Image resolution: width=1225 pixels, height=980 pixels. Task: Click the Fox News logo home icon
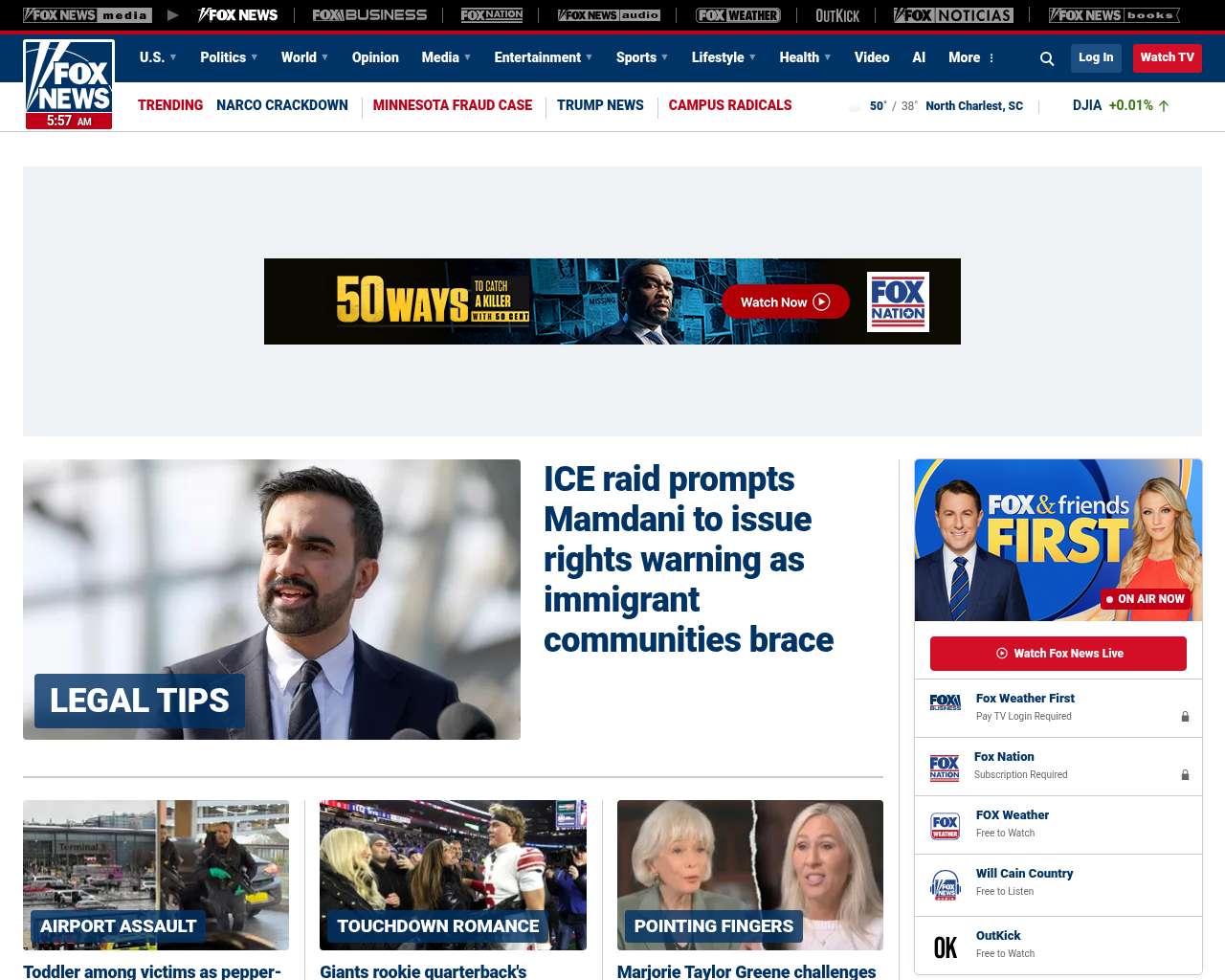coord(69,84)
